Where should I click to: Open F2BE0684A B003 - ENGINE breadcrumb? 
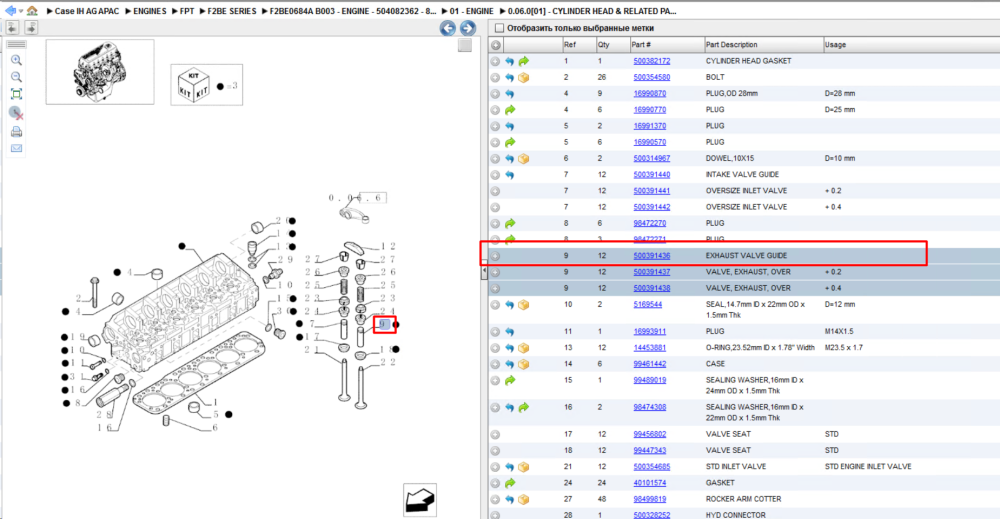353,11
